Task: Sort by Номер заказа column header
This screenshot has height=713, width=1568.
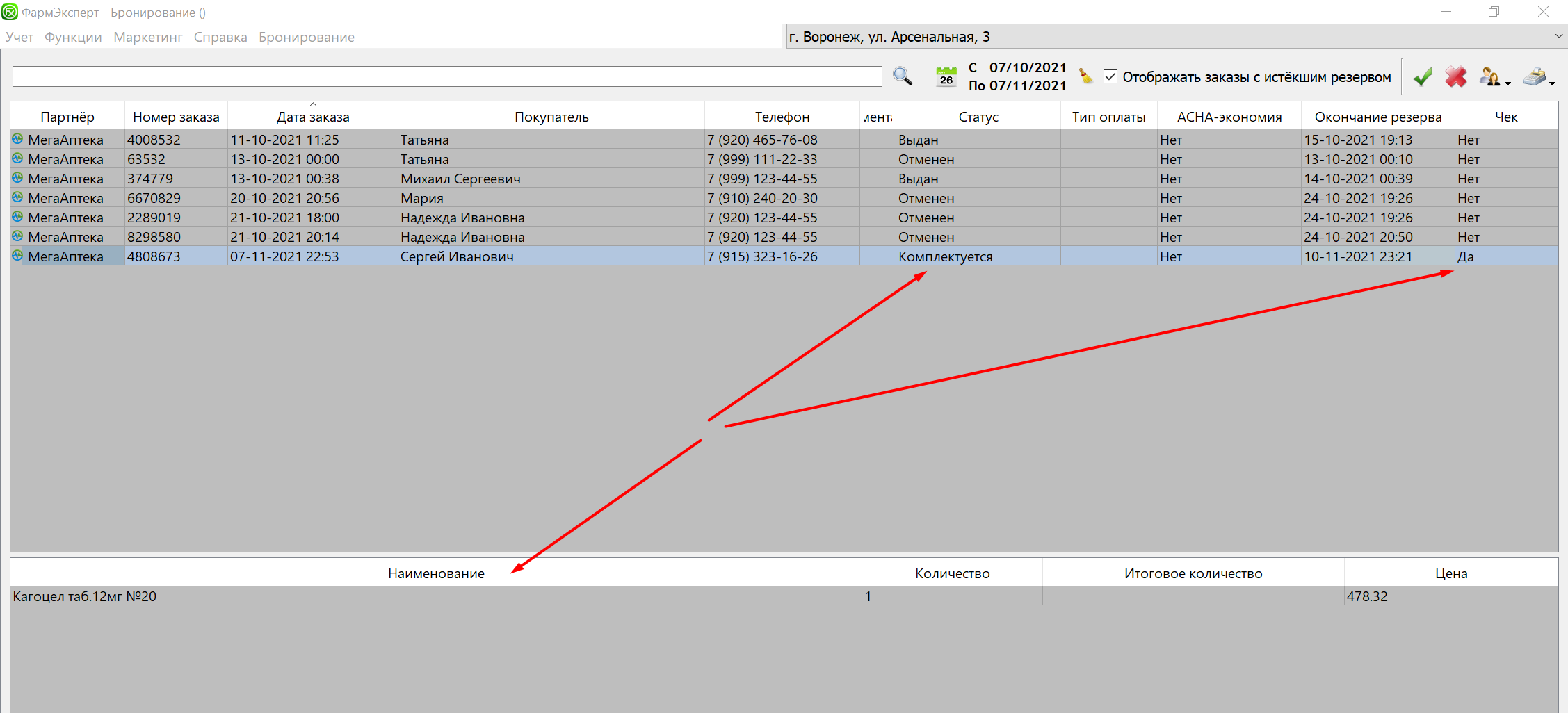Action: click(176, 117)
